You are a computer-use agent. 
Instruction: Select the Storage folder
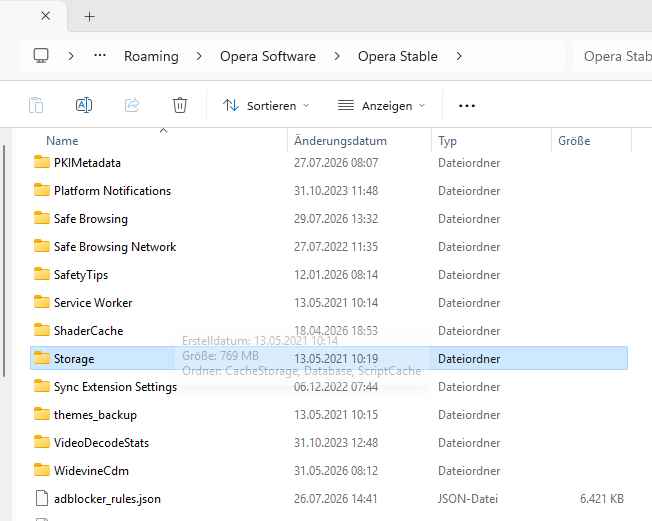pyautogui.click(x=328, y=358)
